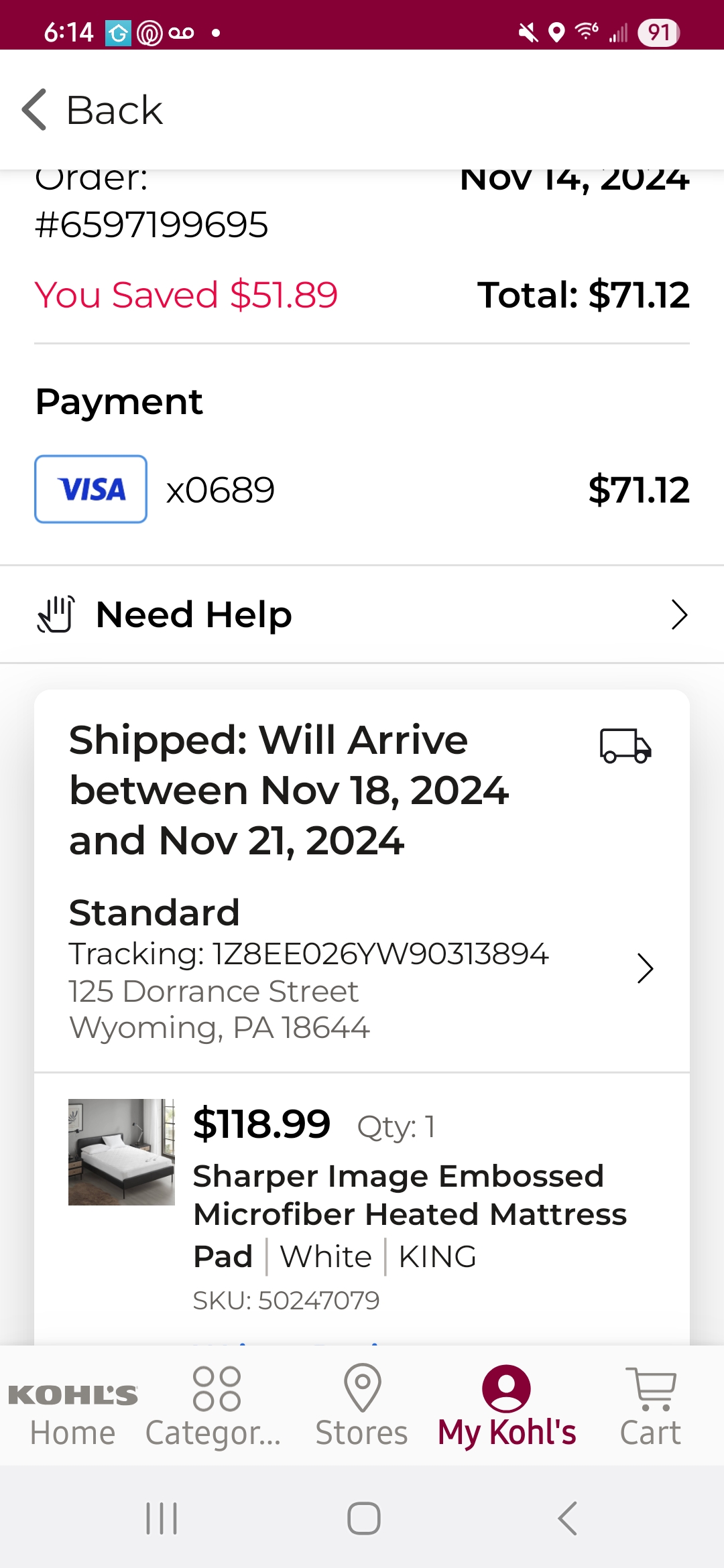
Task: Tap the delivery truck shipping icon
Action: 625,746
